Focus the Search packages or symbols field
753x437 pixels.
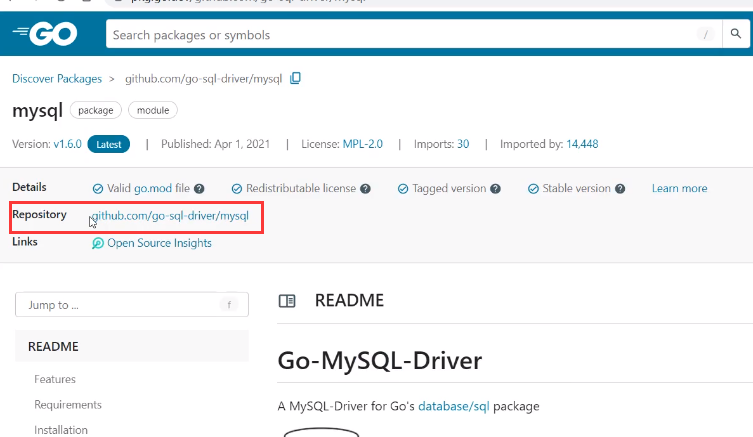point(413,34)
